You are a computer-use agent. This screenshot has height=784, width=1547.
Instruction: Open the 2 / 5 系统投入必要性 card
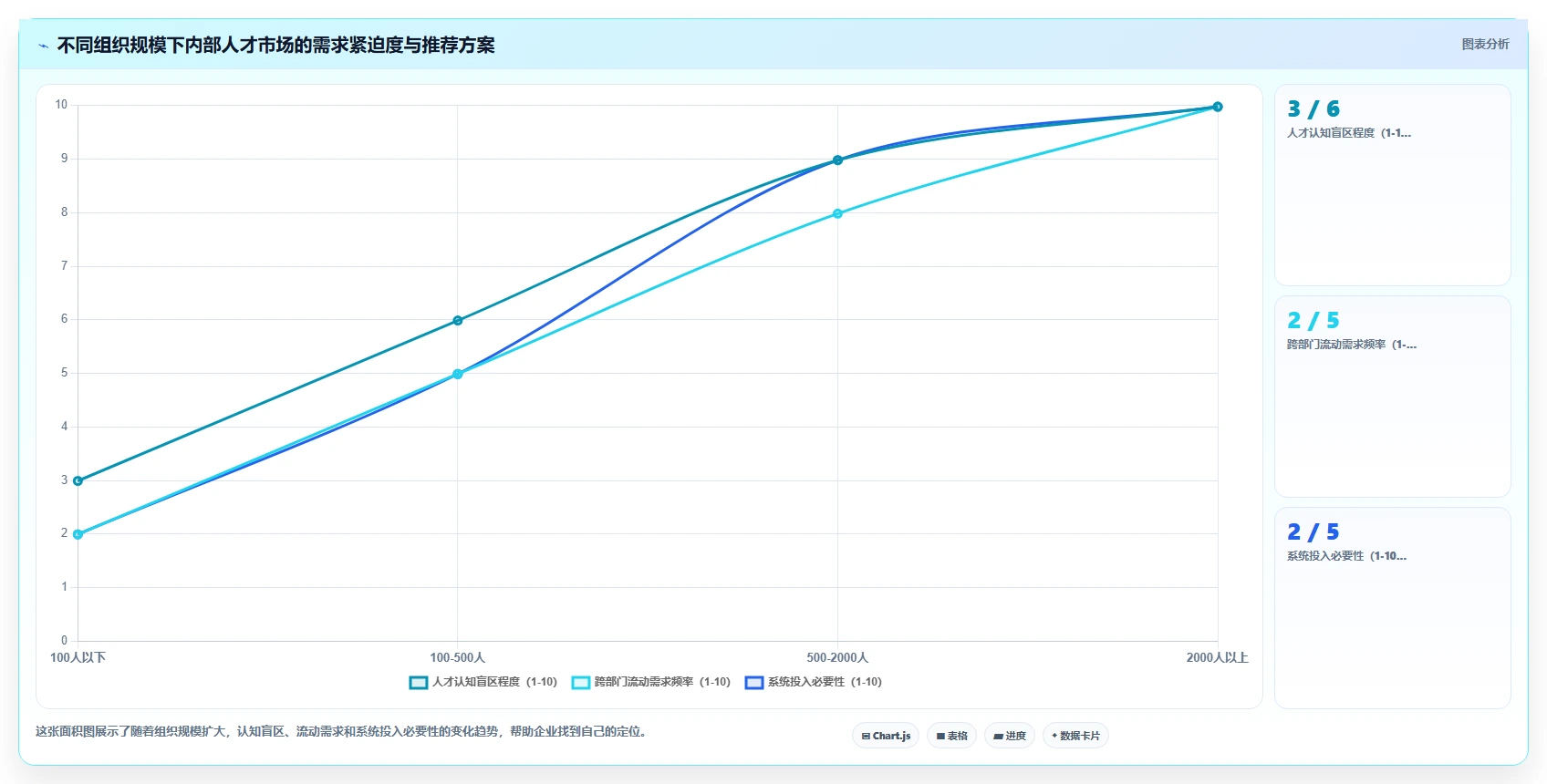[x=1393, y=608]
